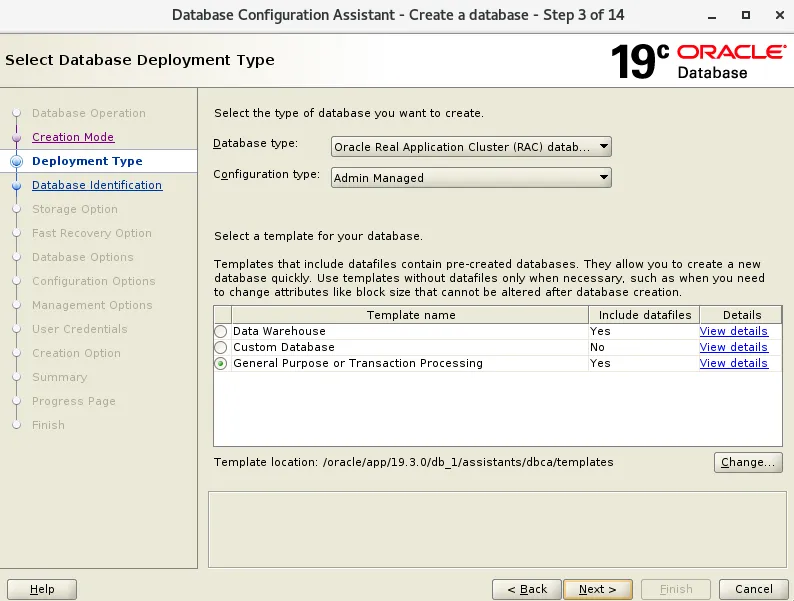794x601 pixels.
Task: Open the Help button
Action: click(x=42, y=589)
